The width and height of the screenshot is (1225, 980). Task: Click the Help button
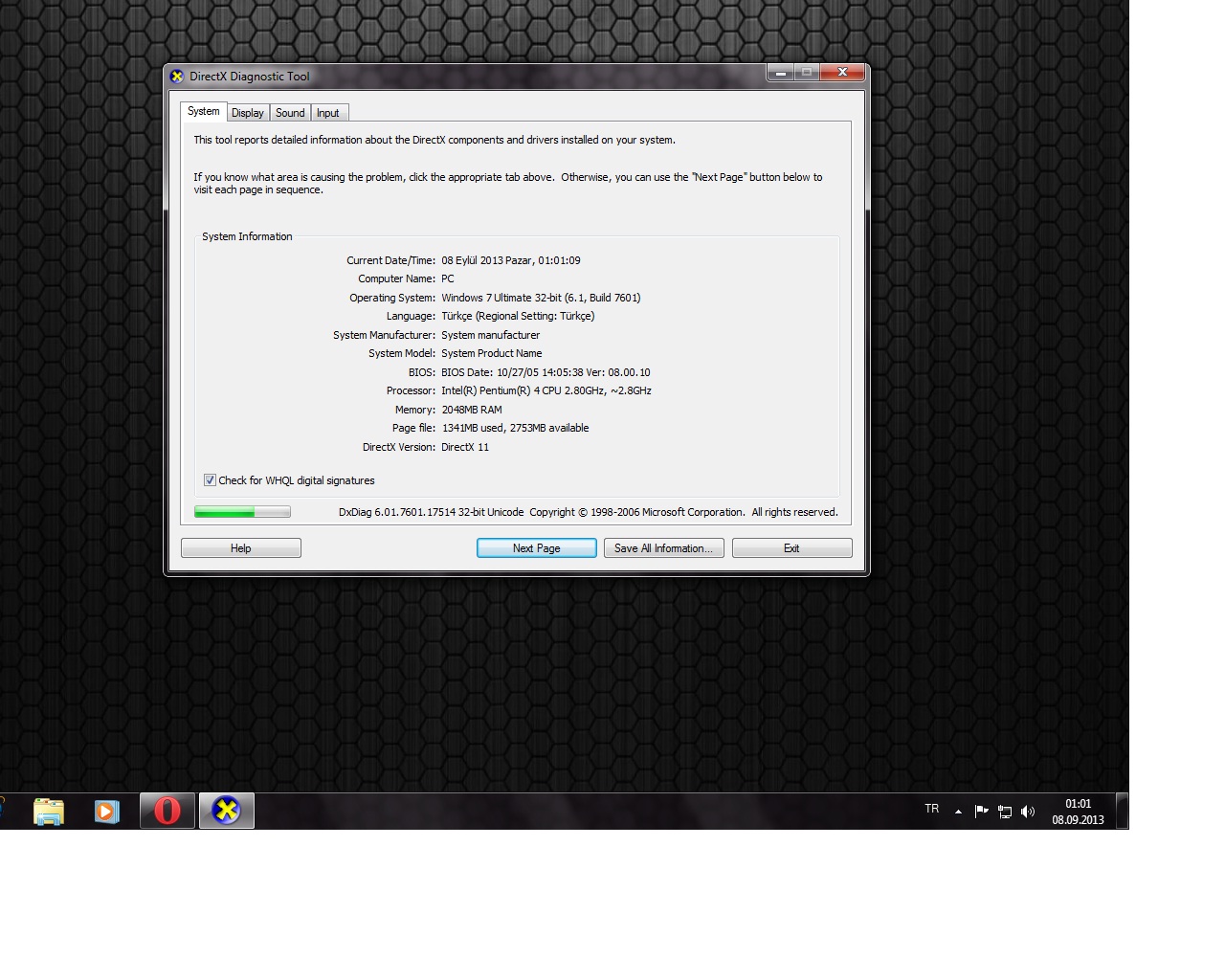coord(241,548)
